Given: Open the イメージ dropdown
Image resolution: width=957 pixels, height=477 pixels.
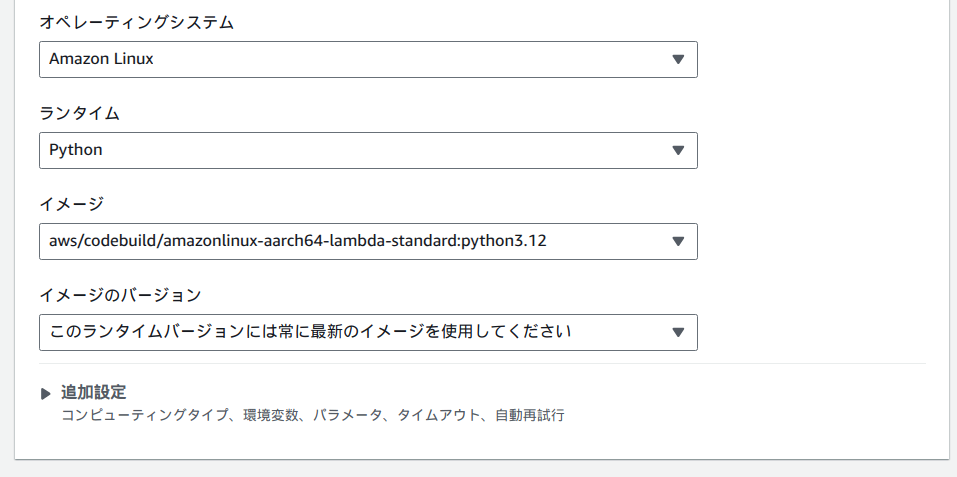Looking at the screenshot, I should tap(368, 241).
